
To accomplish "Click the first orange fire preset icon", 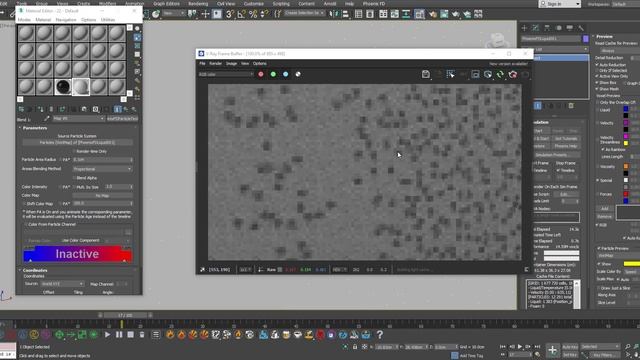I will [170, 335].
